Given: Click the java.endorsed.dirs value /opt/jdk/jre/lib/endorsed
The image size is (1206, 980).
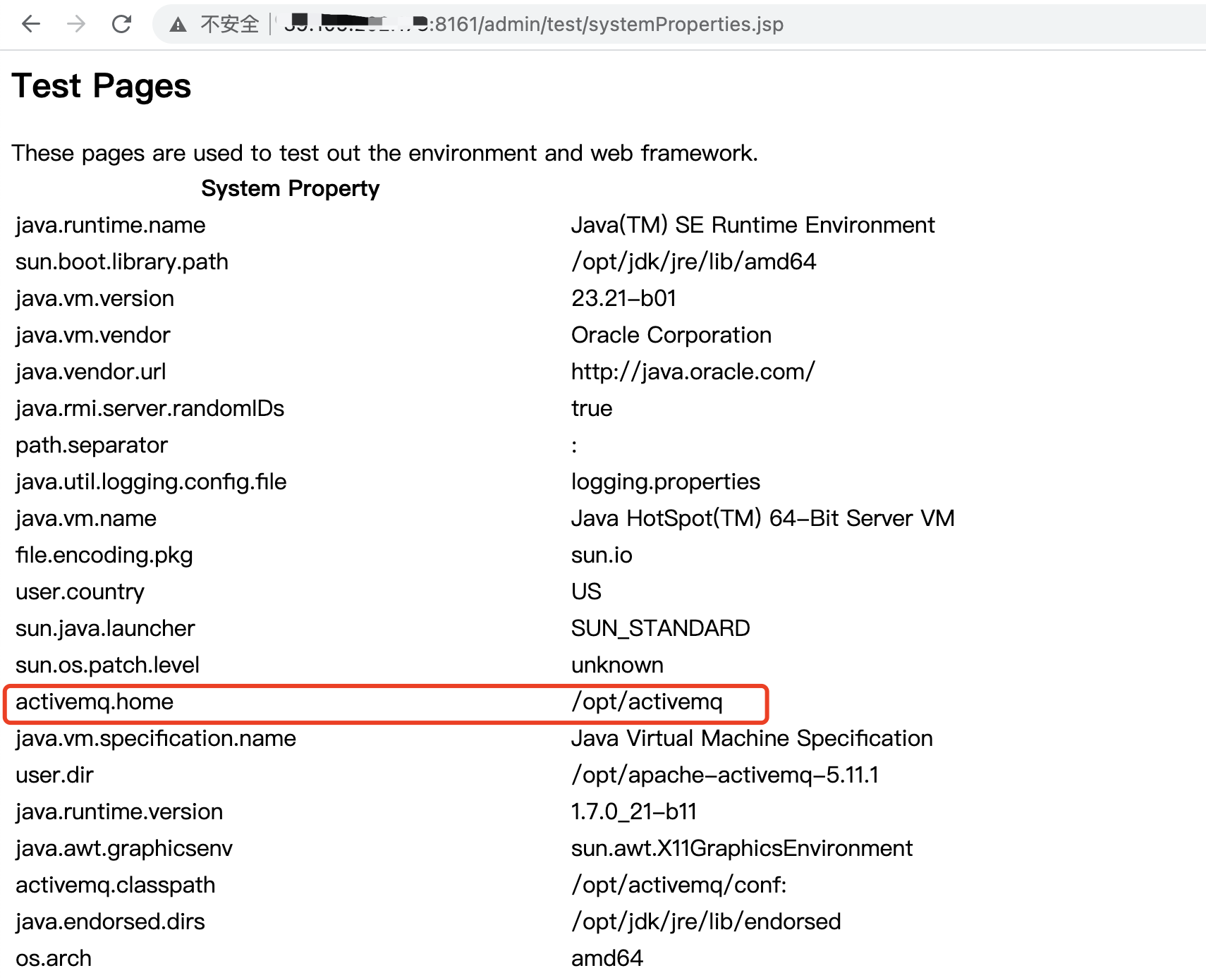Looking at the screenshot, I should coord(706,921).
